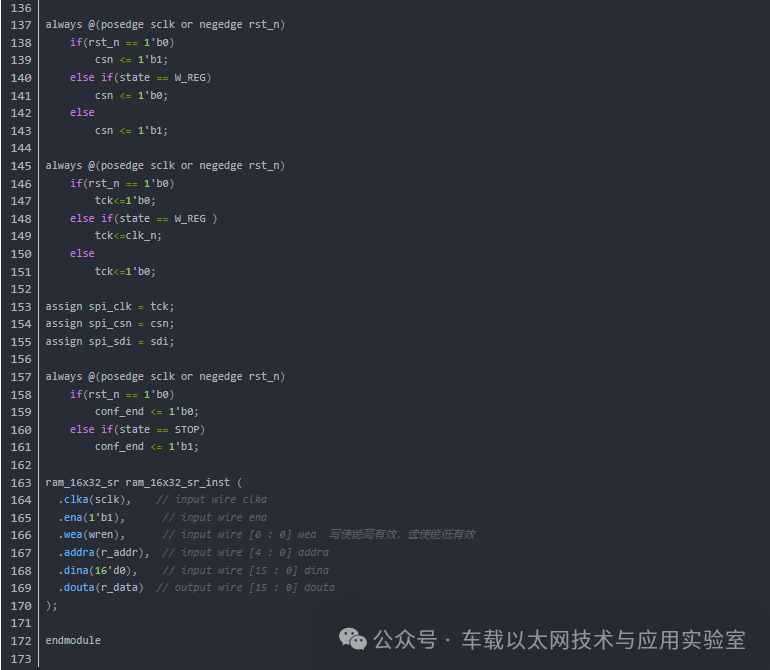Image resolution: width=770 pixels, height=670 pixels.
Task: Click 'else if(state == STOP)' line
Action: [x=138, y=429]
